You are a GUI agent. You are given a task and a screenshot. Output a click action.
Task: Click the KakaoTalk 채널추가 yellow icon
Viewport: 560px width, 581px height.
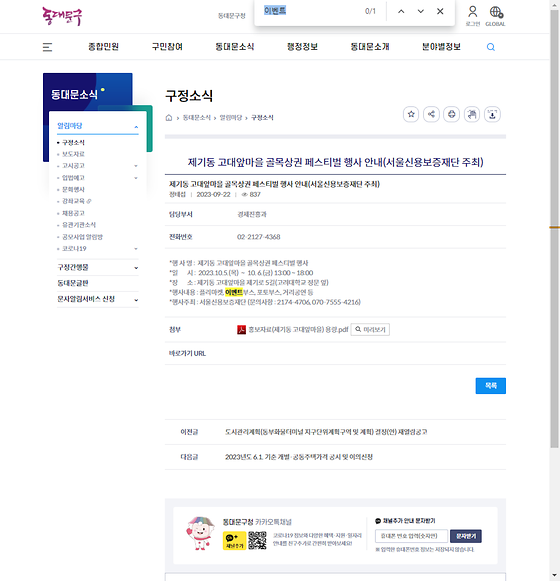[234, 541]
